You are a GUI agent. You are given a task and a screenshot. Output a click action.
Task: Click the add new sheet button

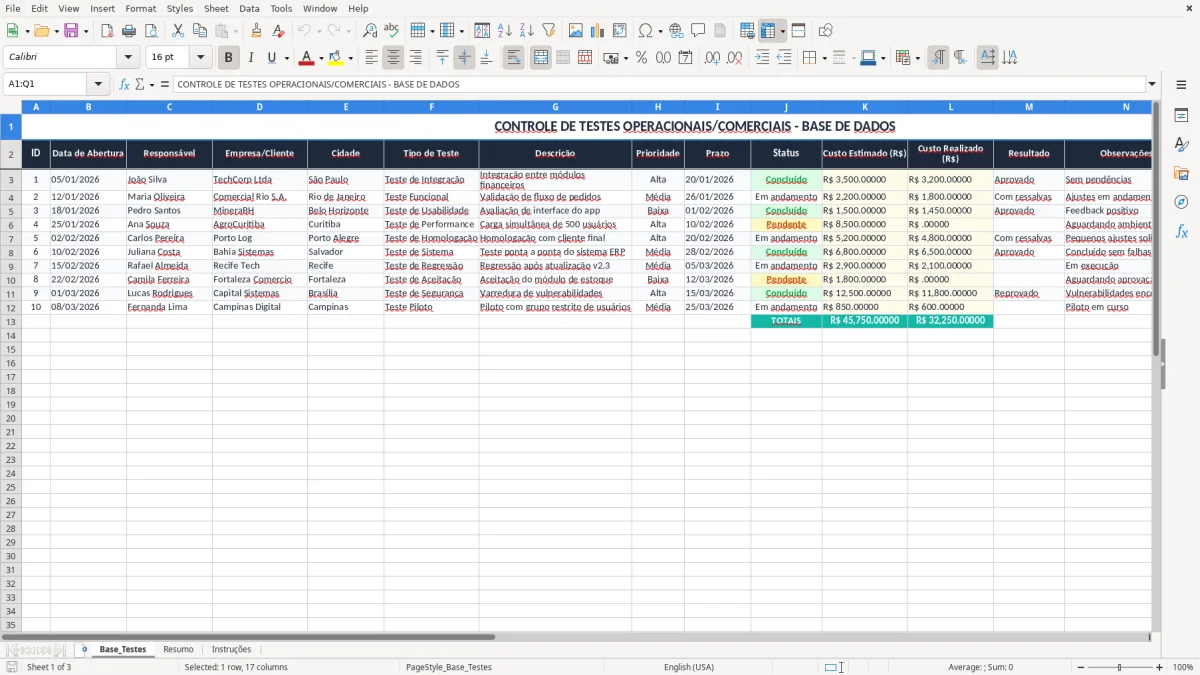click(x=84, y=649)
